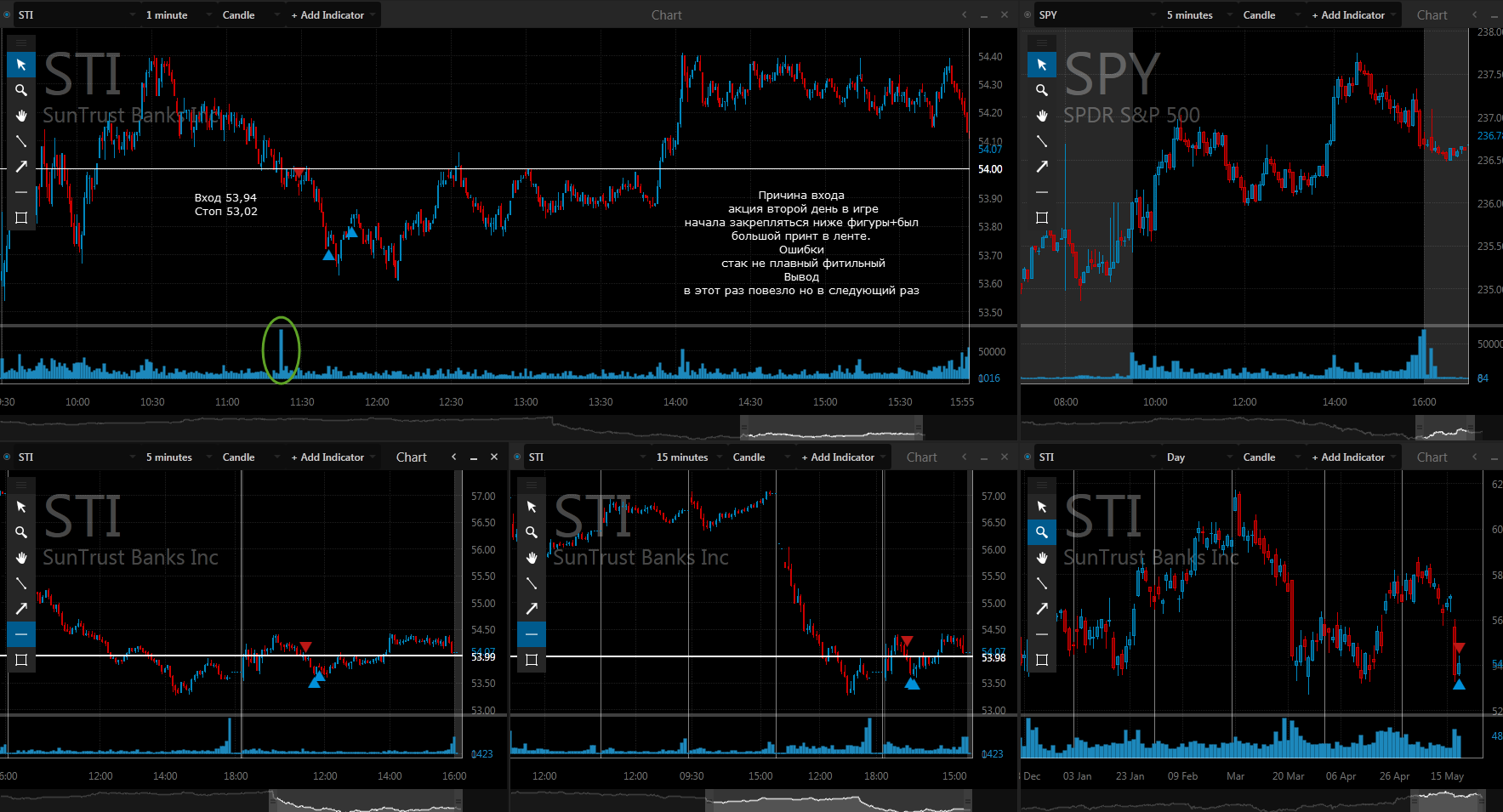The width and height of the screenshot is (1503, 812).
Task: Select the pointer tool in the SPY chart
Action: (1042, 65)
